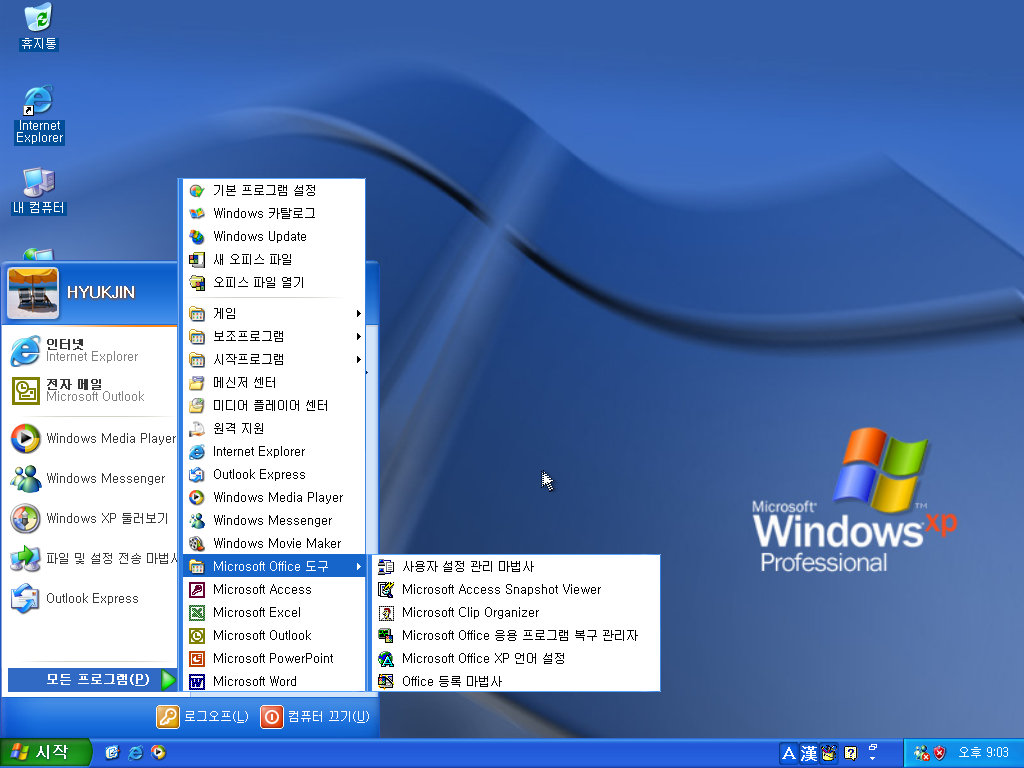Screen dimensions: 1024x768
Task: Launch Microsoft PowerPoint
Action: [x=274, y=658]
